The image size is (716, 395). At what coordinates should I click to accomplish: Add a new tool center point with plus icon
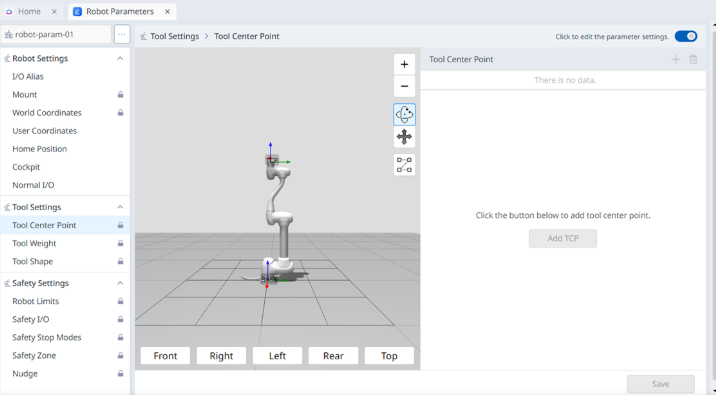click(676, 59)
